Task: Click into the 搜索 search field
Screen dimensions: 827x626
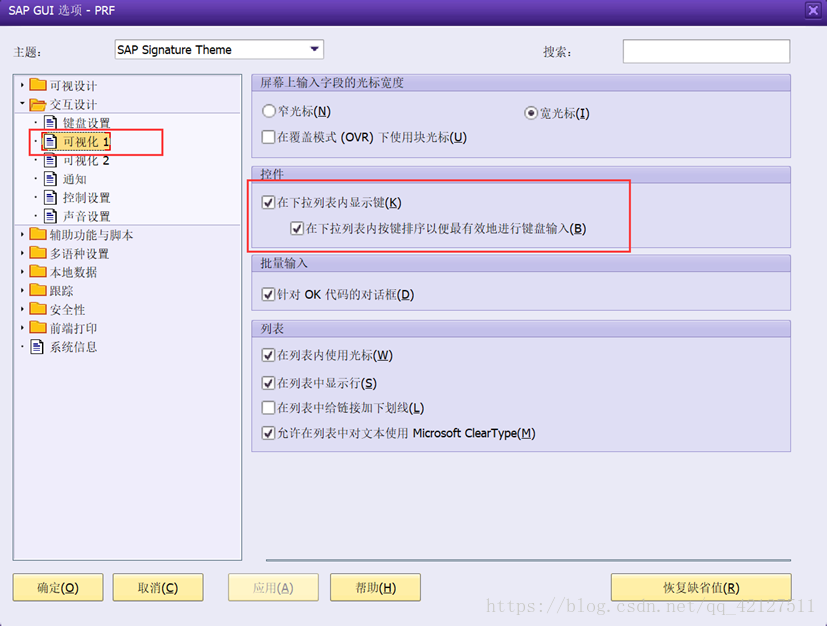Action: 706,51
